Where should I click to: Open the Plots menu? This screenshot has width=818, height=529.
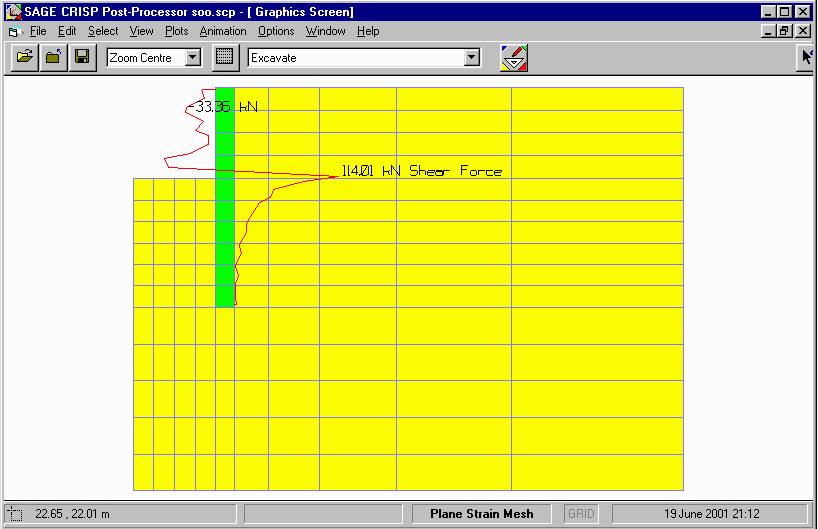(x=176, y=31)
